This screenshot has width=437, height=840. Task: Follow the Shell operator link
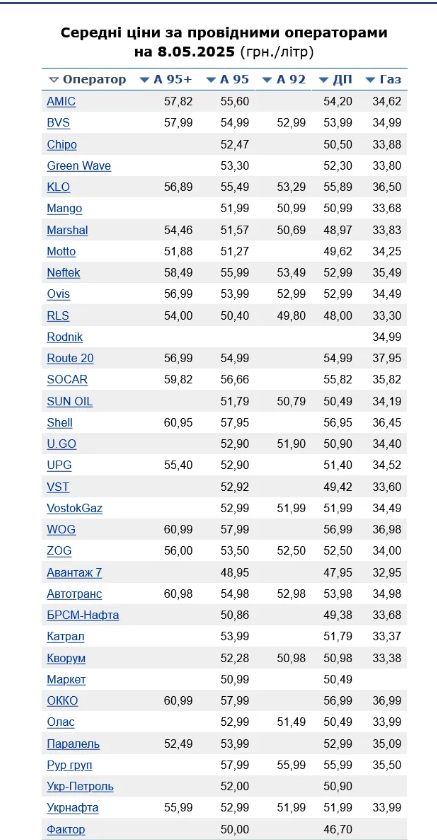click(59, 423)
